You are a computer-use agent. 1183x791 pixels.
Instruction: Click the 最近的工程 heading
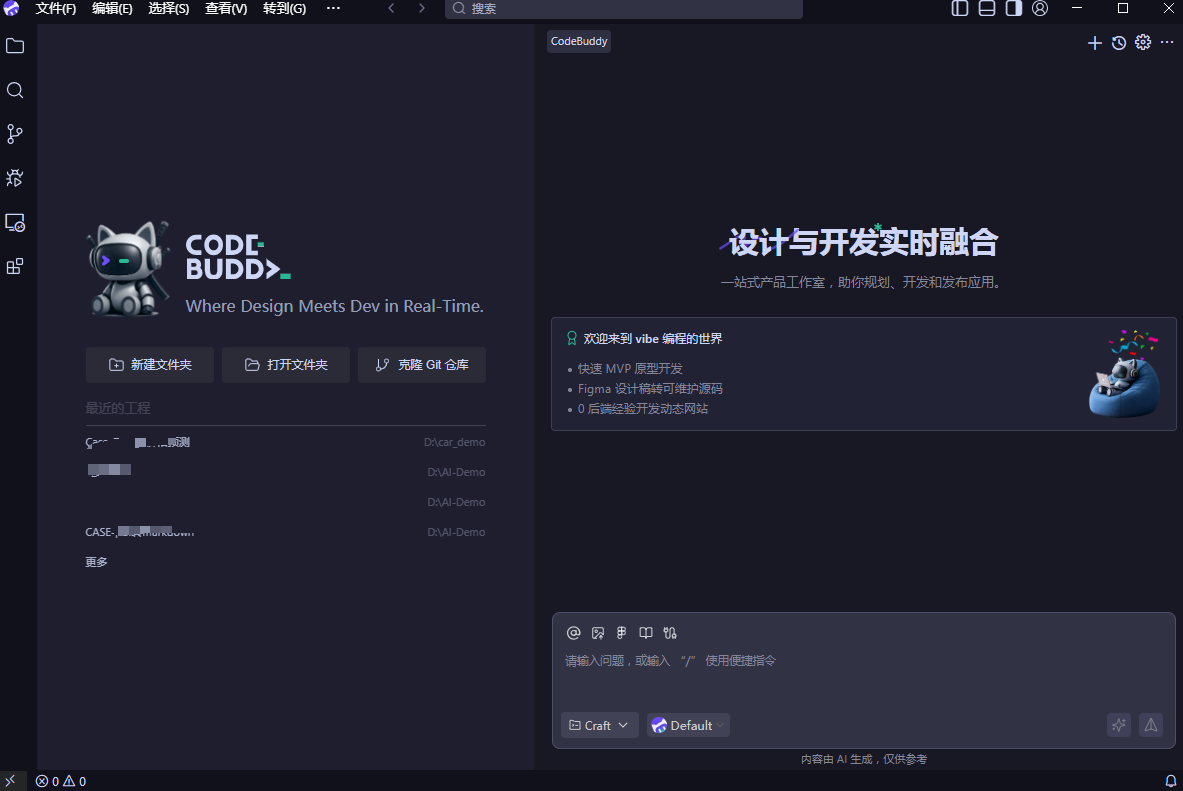118,408
